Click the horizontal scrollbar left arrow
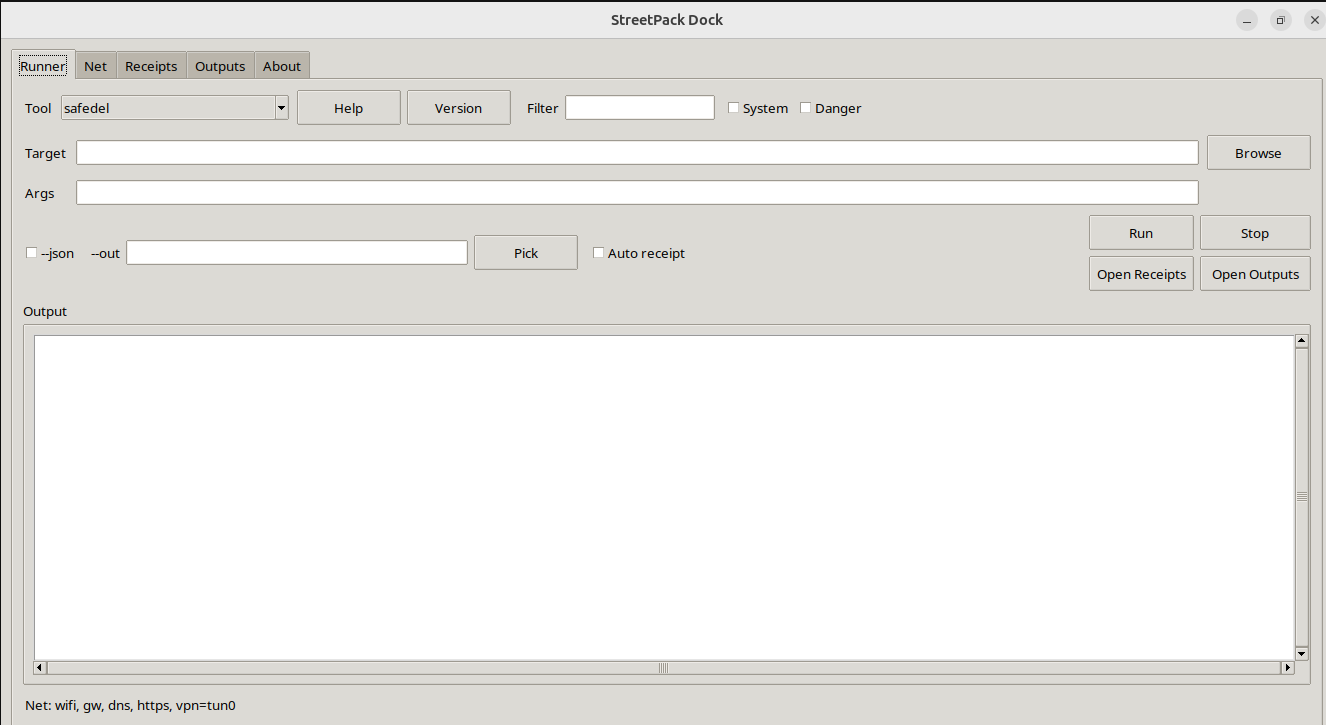Image resolution: width=1326 pixels, height=725 pixels. pos(40,667)
